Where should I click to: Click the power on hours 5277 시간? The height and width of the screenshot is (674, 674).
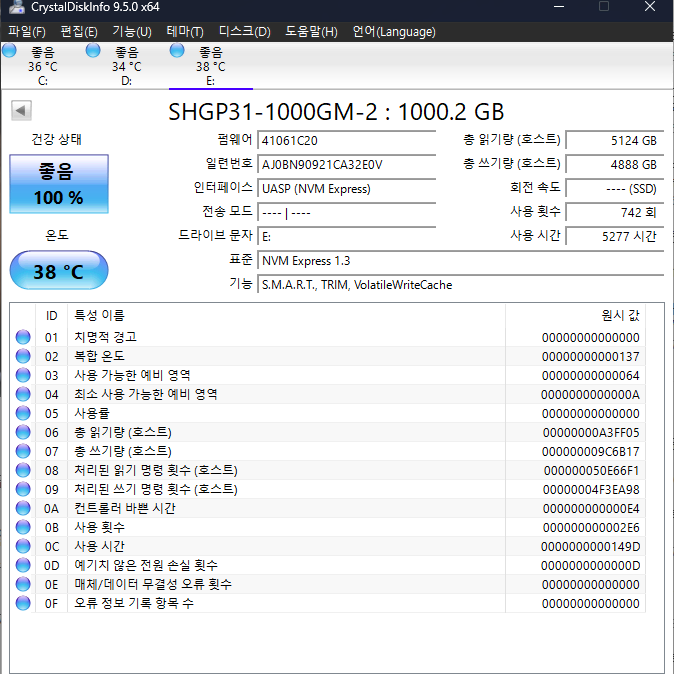(615, 237)
